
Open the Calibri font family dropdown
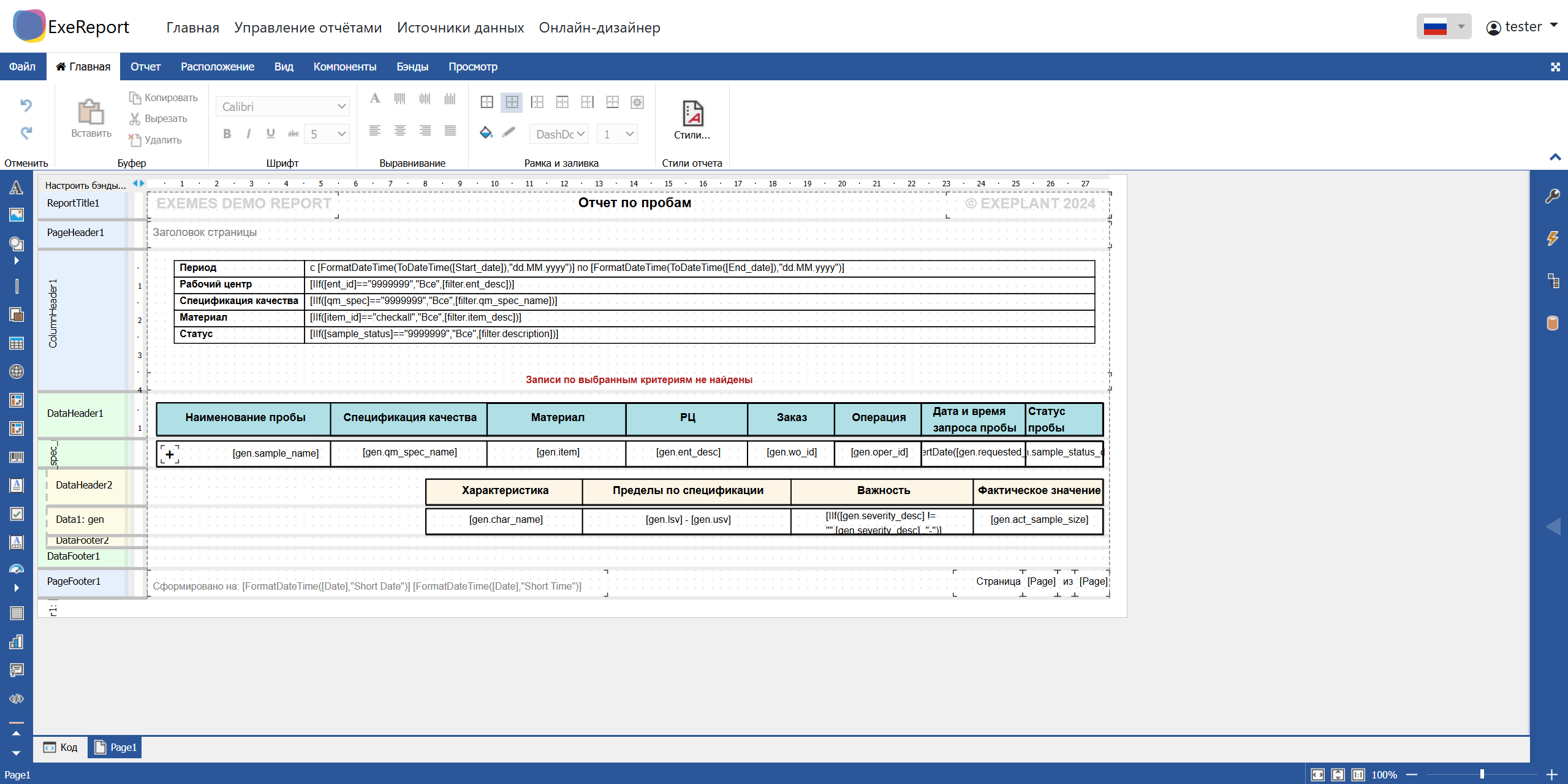(282, 107)
